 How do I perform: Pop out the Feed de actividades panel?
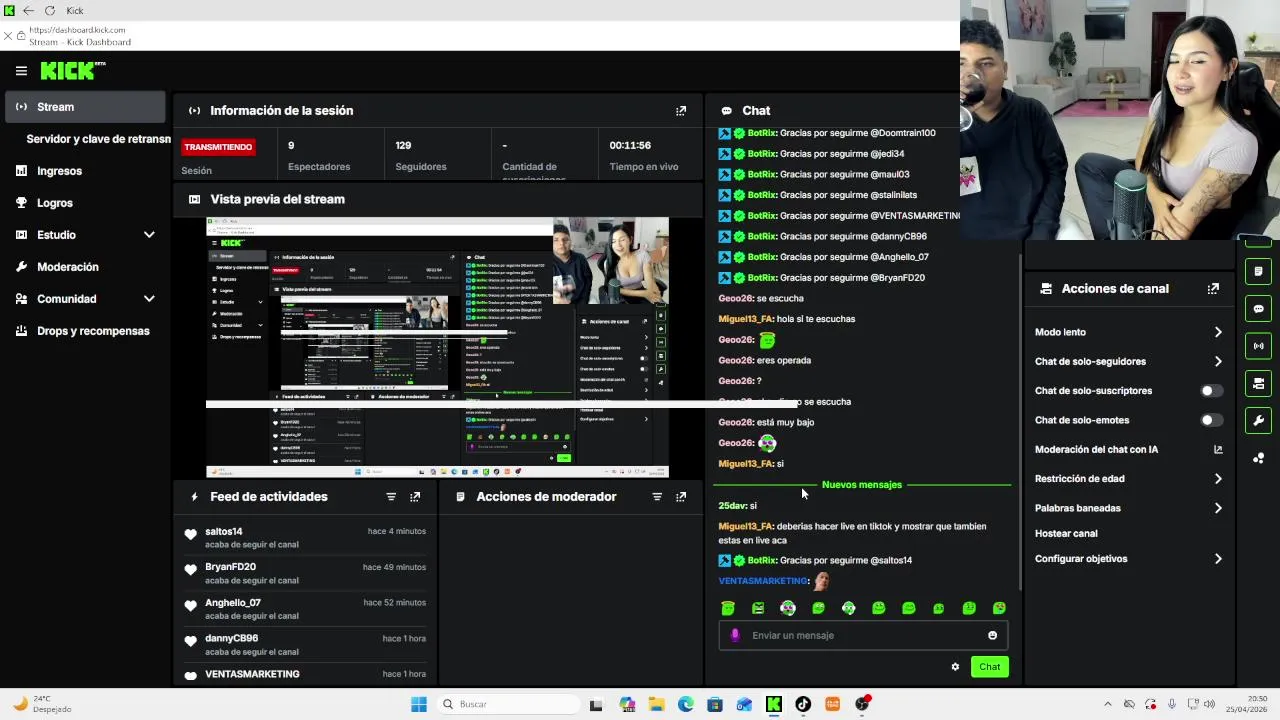(415, 497)
